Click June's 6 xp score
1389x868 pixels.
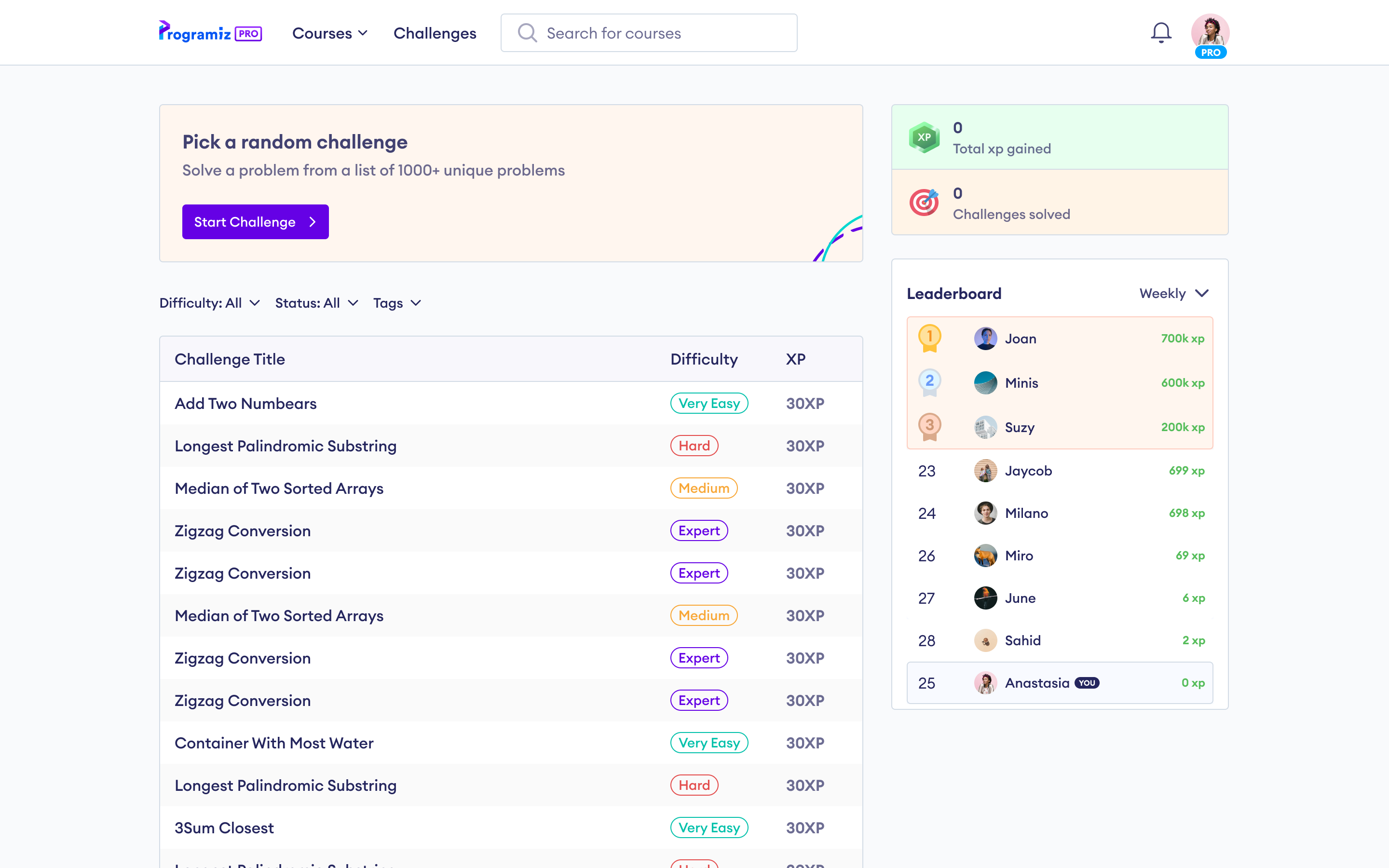[1193, 598]
